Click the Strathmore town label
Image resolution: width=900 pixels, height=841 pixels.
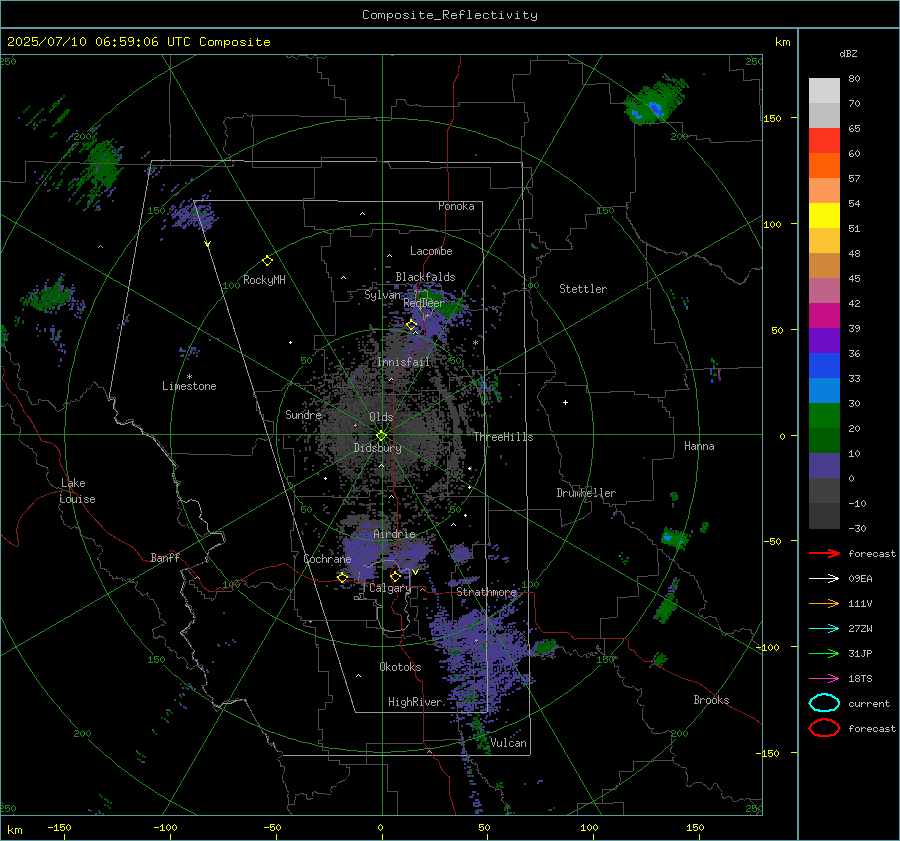(487, 592)
